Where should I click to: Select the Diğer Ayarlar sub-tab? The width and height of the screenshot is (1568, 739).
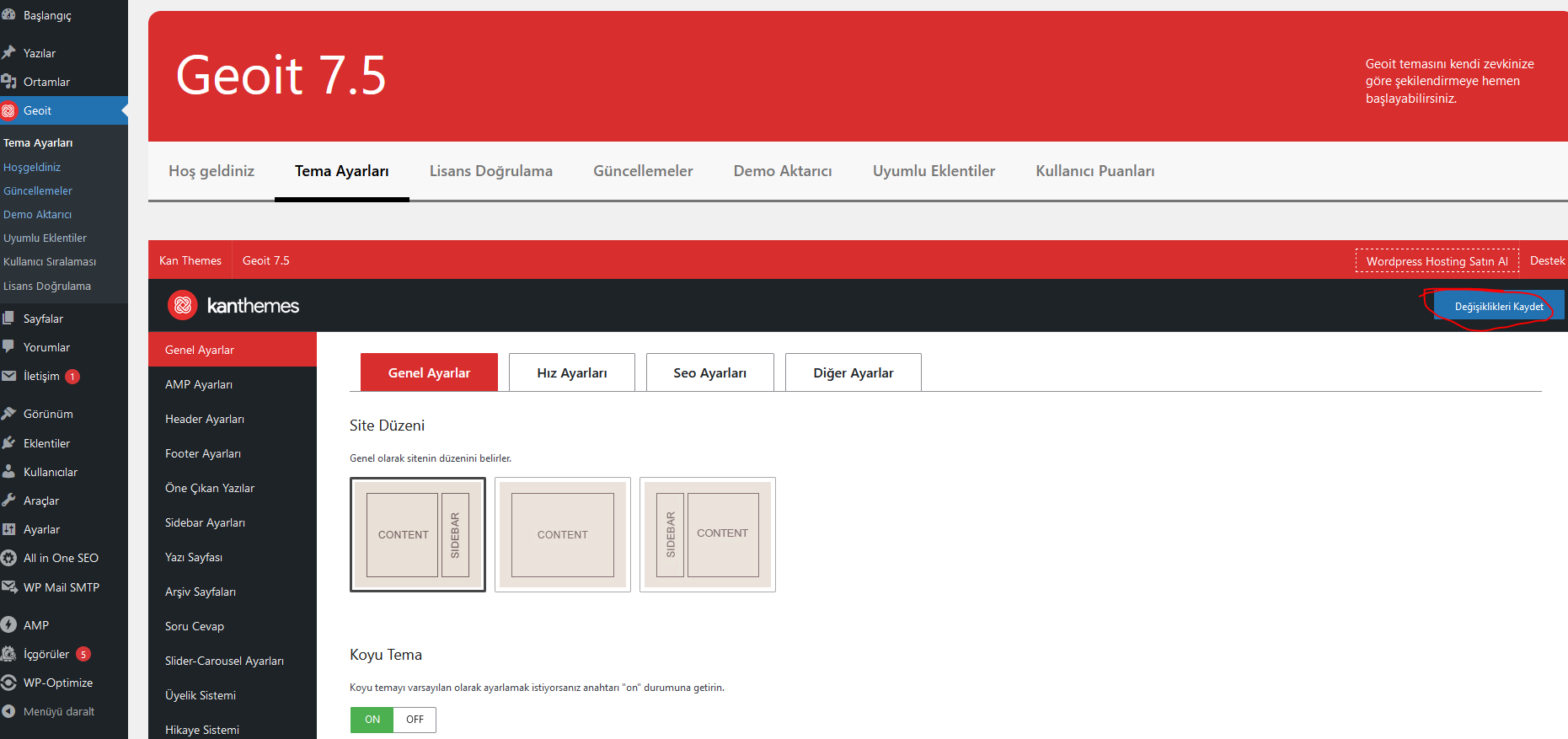coord(854,372)
